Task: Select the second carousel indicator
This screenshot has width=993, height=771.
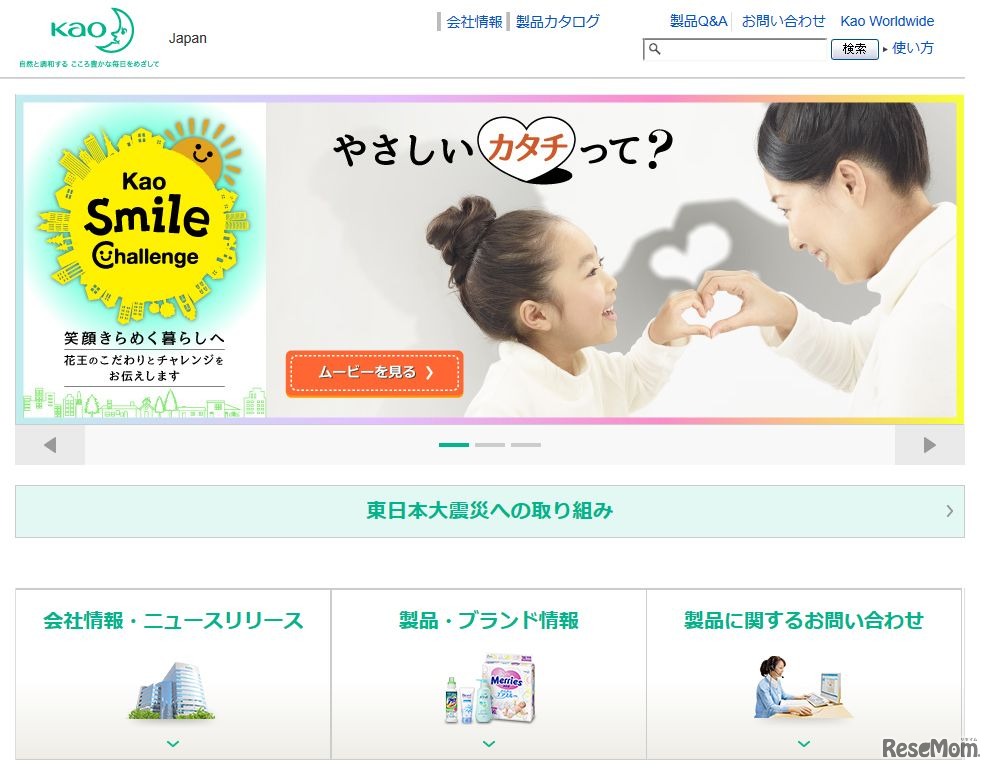Action: coord(490,445)
